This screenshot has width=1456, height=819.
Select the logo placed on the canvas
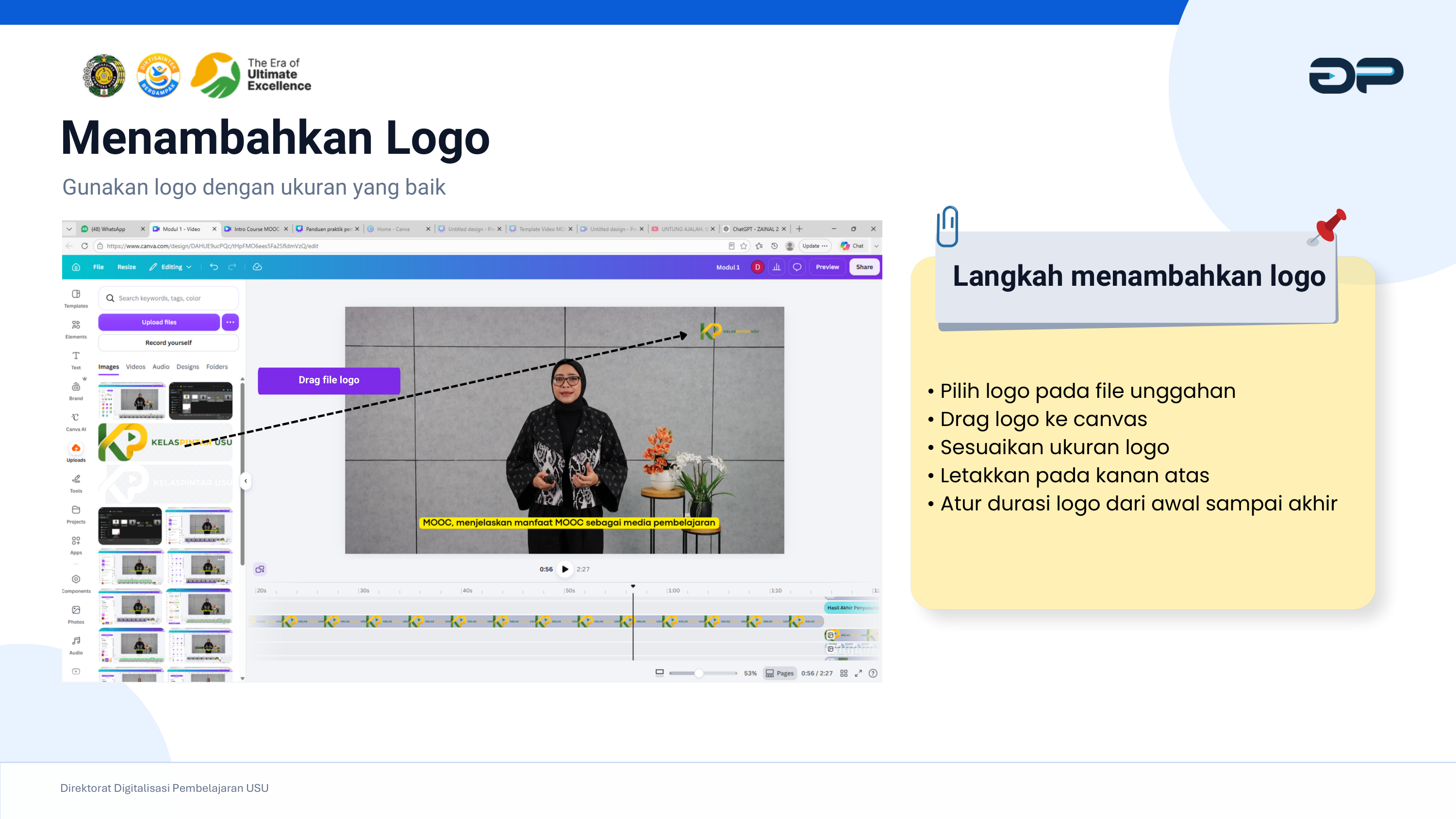(729, 330)
